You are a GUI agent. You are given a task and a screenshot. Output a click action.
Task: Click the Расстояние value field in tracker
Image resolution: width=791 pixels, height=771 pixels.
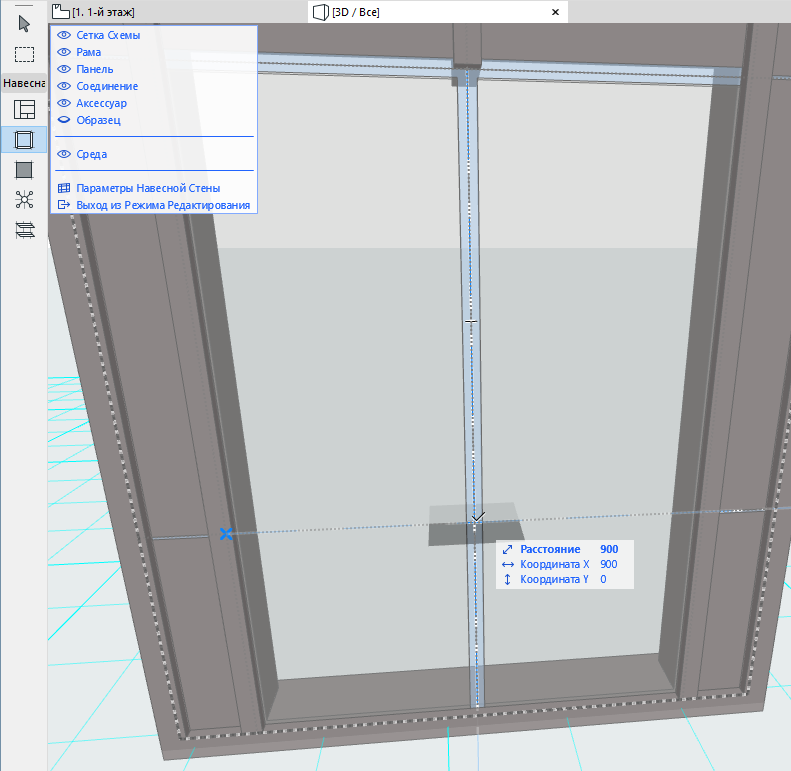tap(609, 550)
